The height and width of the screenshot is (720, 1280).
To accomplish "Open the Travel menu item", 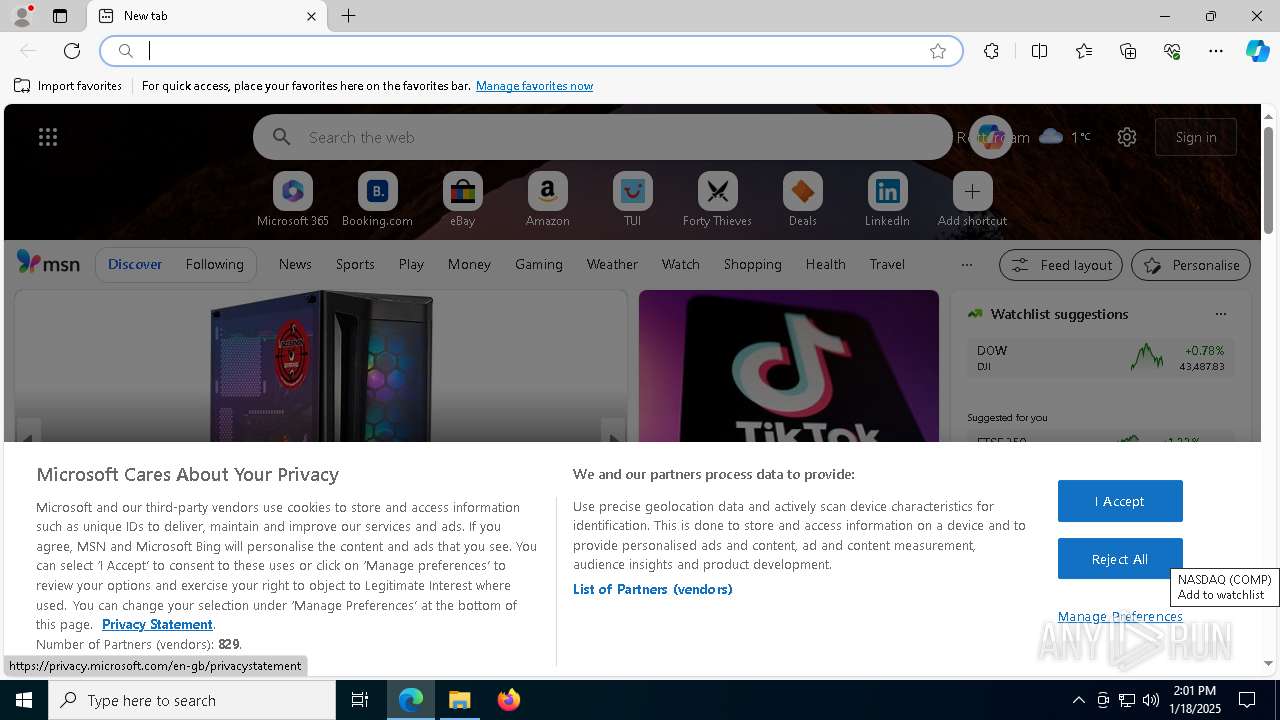I will 887,264.
